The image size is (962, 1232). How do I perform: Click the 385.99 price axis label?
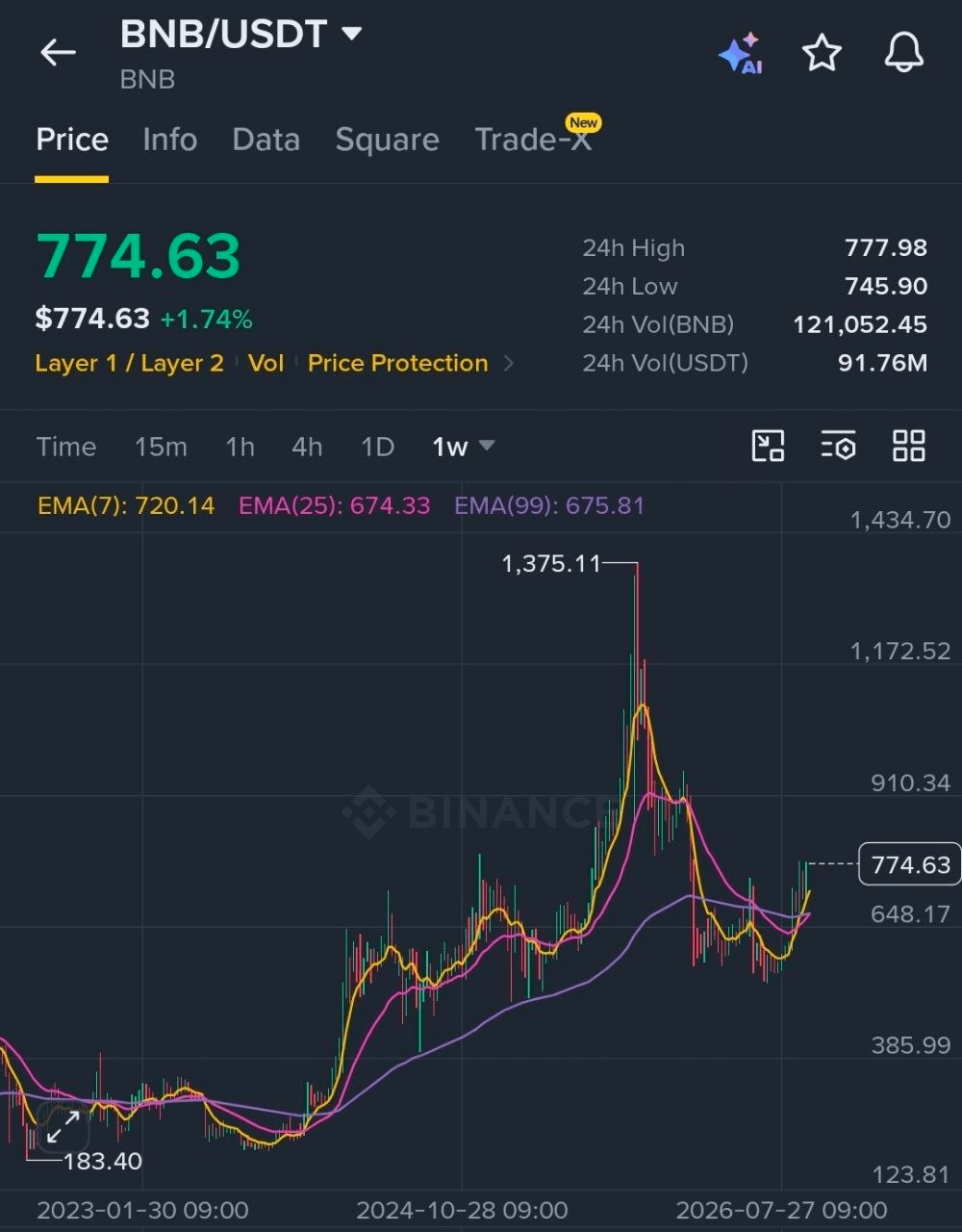[911, 1044]
